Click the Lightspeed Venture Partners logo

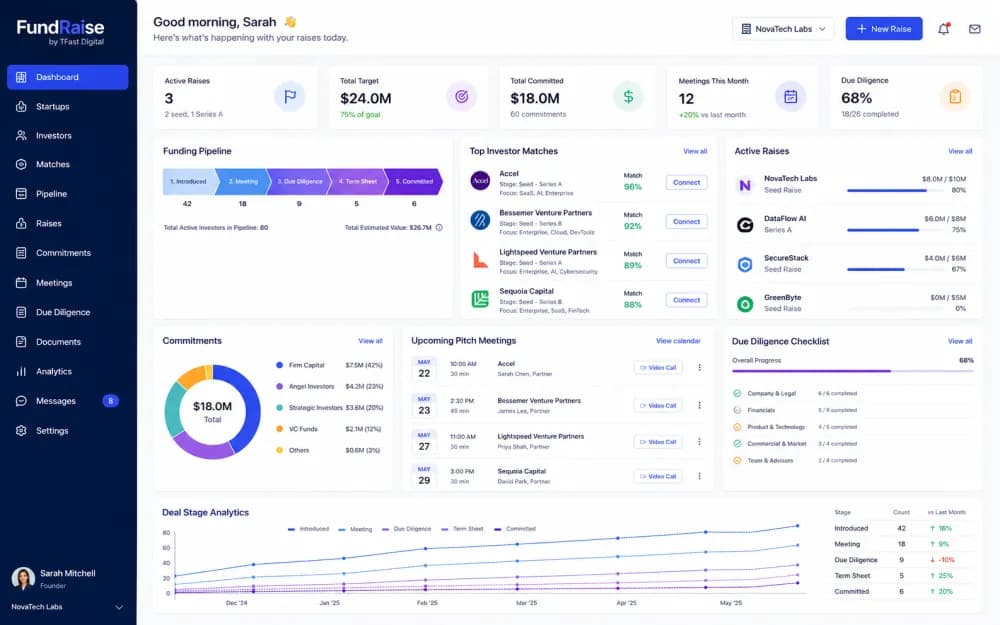pos(480,260)
